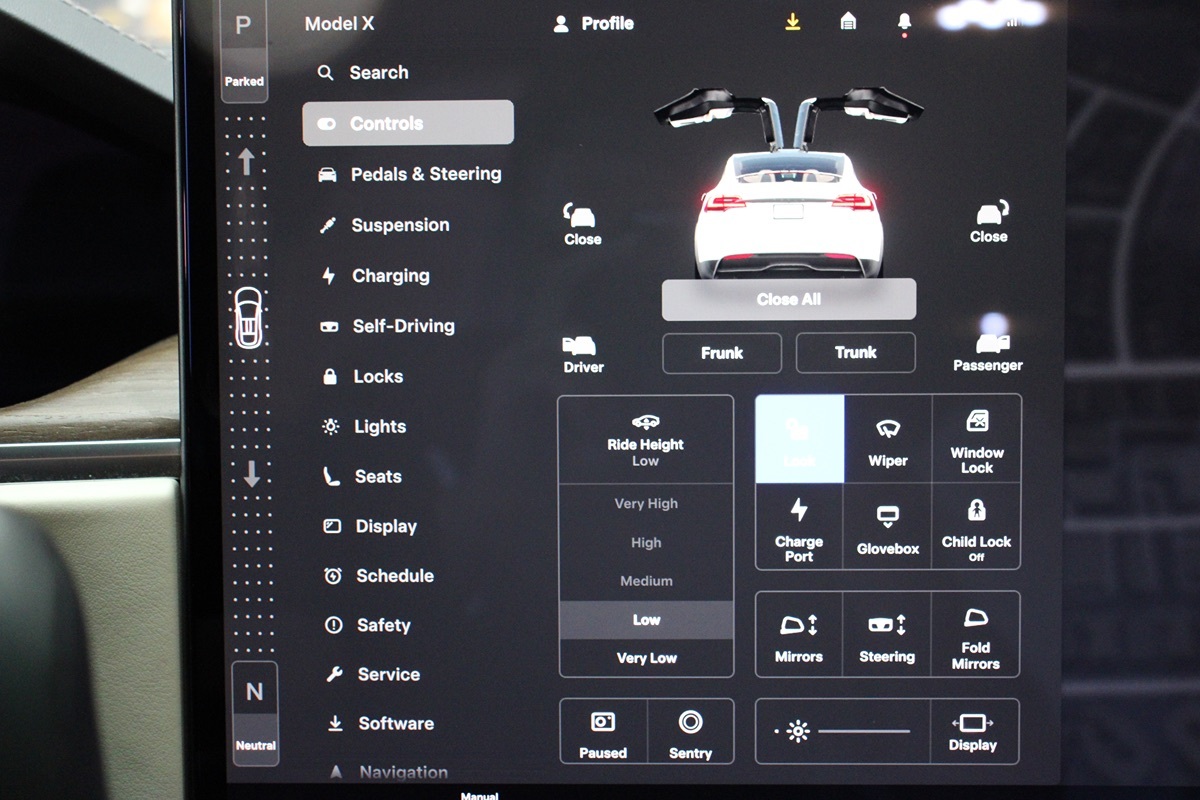Toggle Child Lock off state
This screenshot has height=800, width=1200.
(977, 527)
